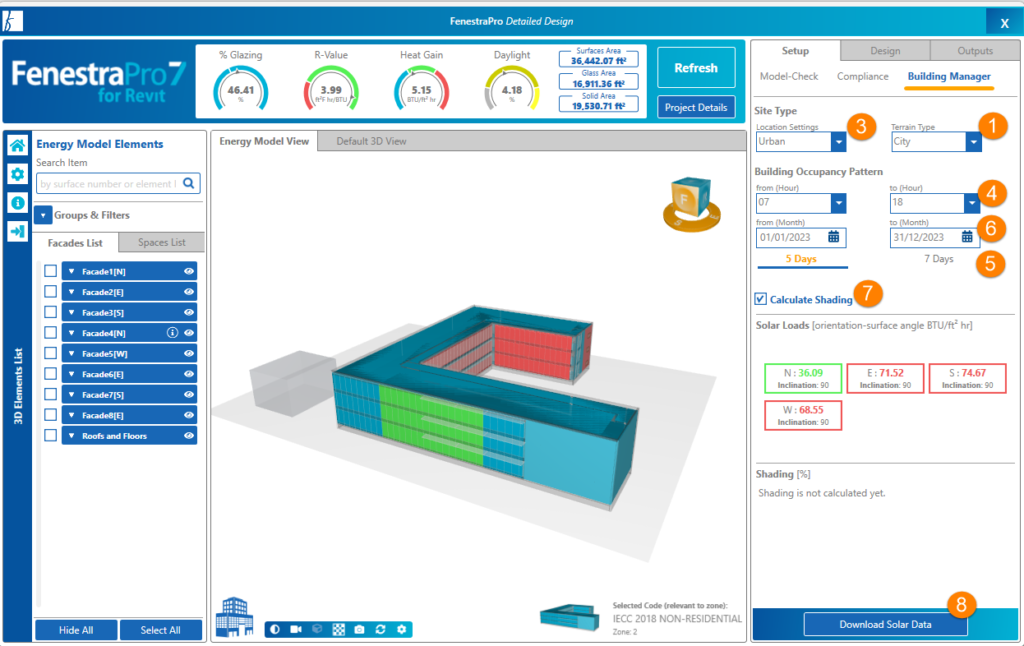Screen dimensions: 1024x646
Task: Open Project Details
Action: click(696, 108)
